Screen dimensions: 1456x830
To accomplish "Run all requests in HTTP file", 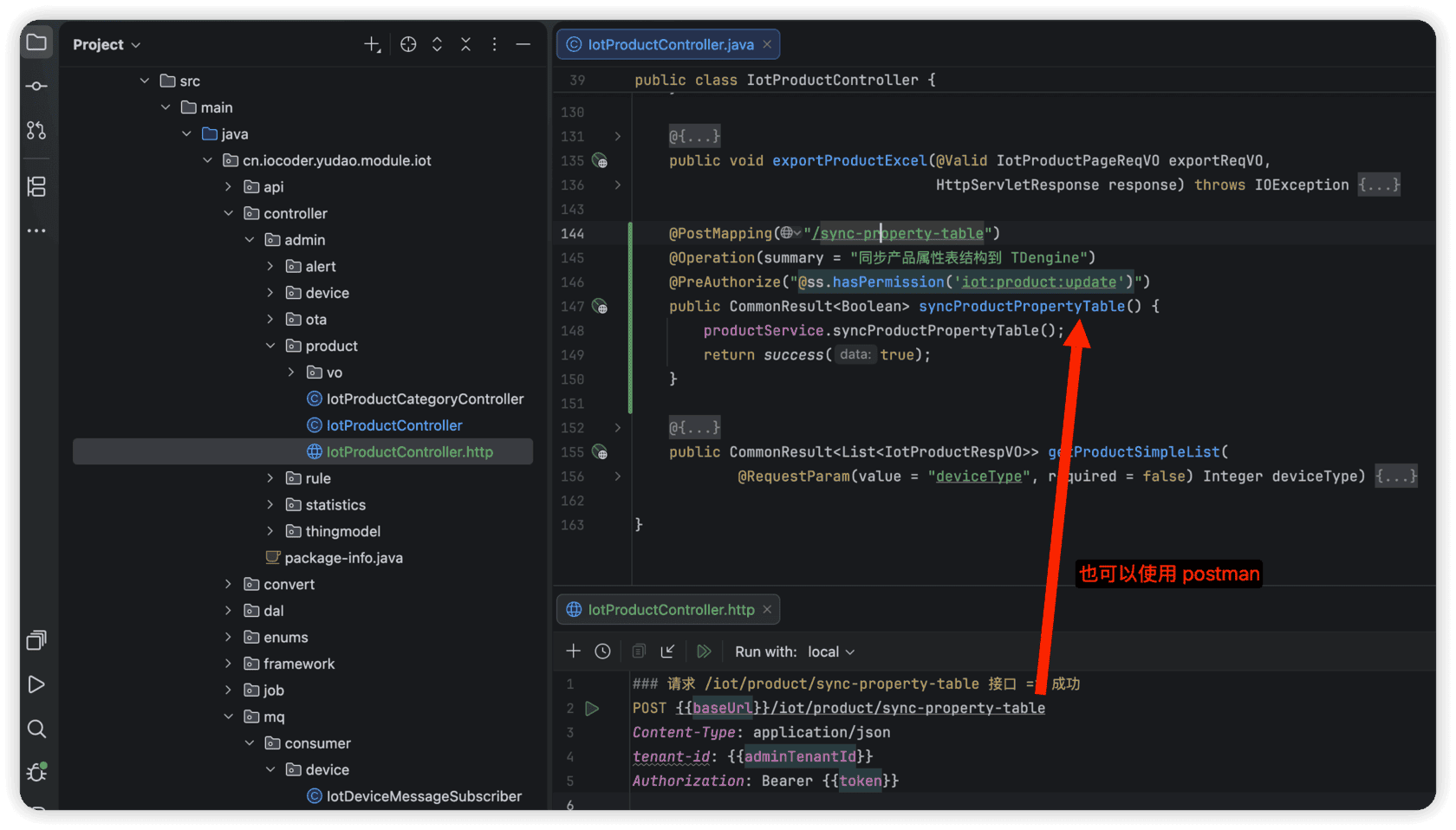I will 704,652.
